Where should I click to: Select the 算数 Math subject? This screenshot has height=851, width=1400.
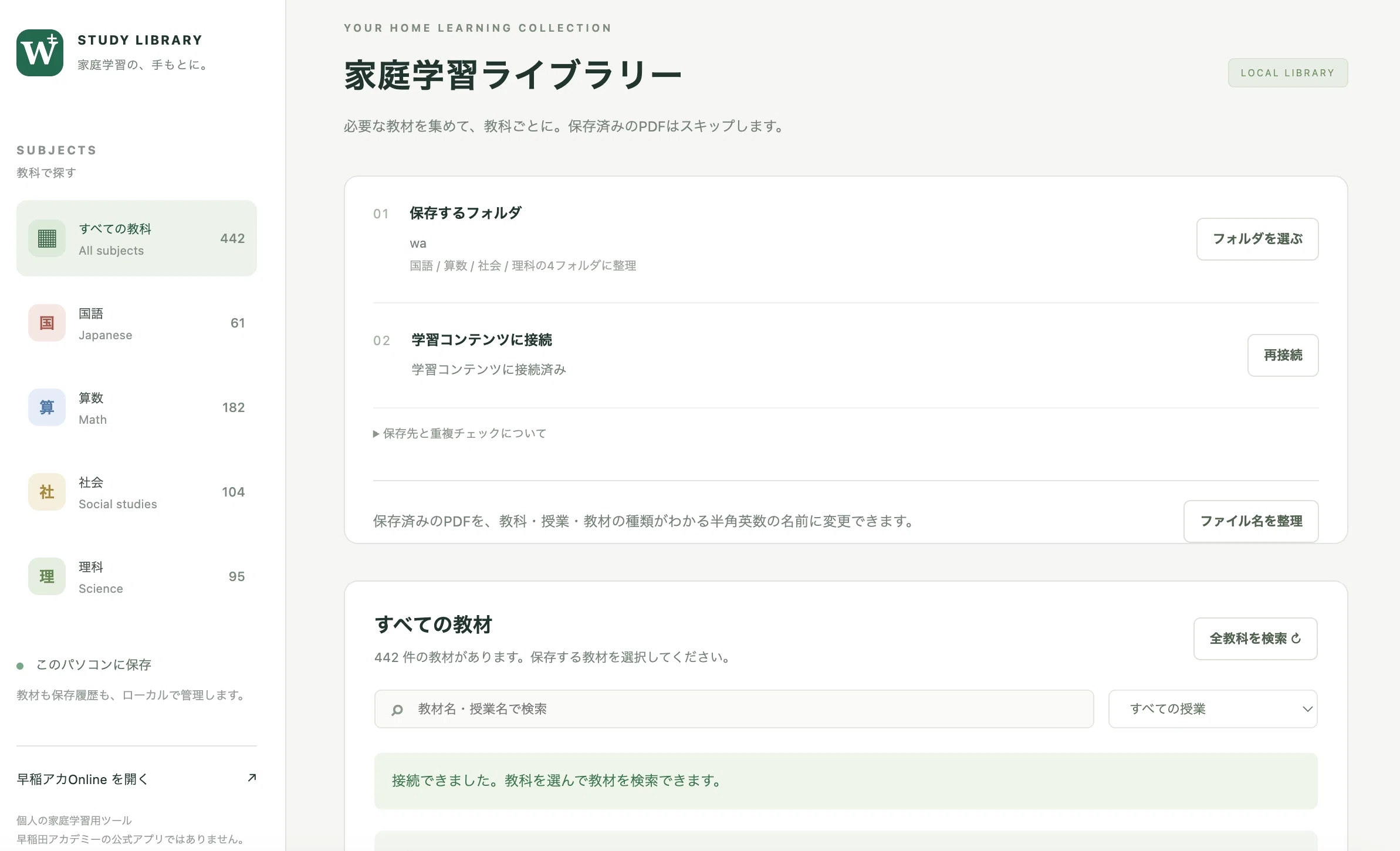[x=137, y=407]
